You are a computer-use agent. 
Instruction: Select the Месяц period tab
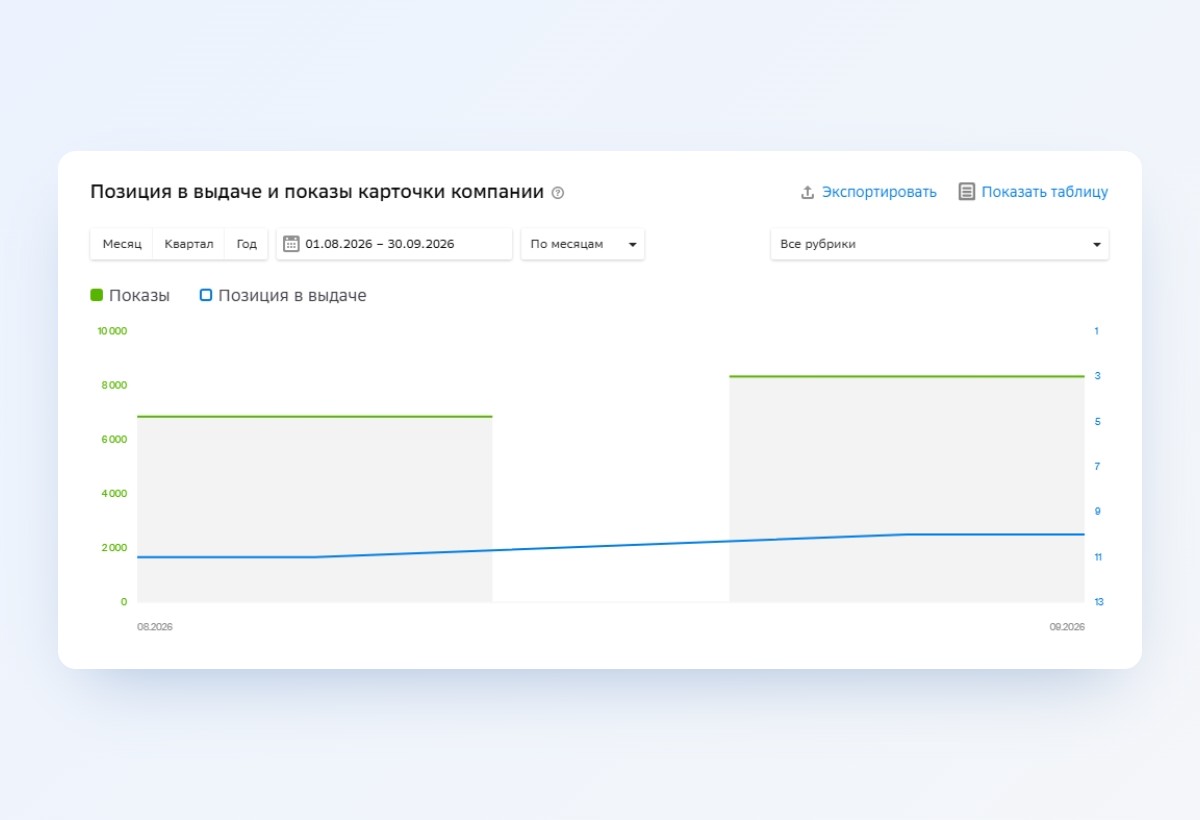click(x=122, y=244)
